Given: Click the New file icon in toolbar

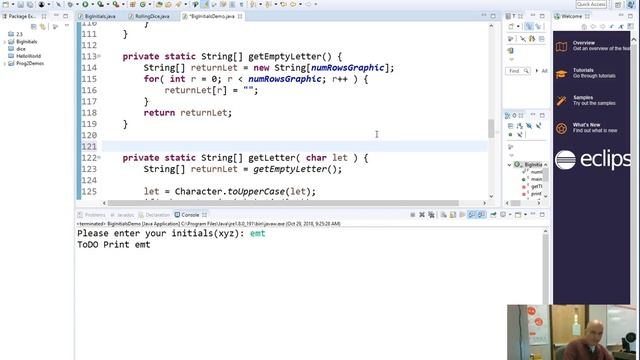Looking at the screenshot, I should pos(6,4).
